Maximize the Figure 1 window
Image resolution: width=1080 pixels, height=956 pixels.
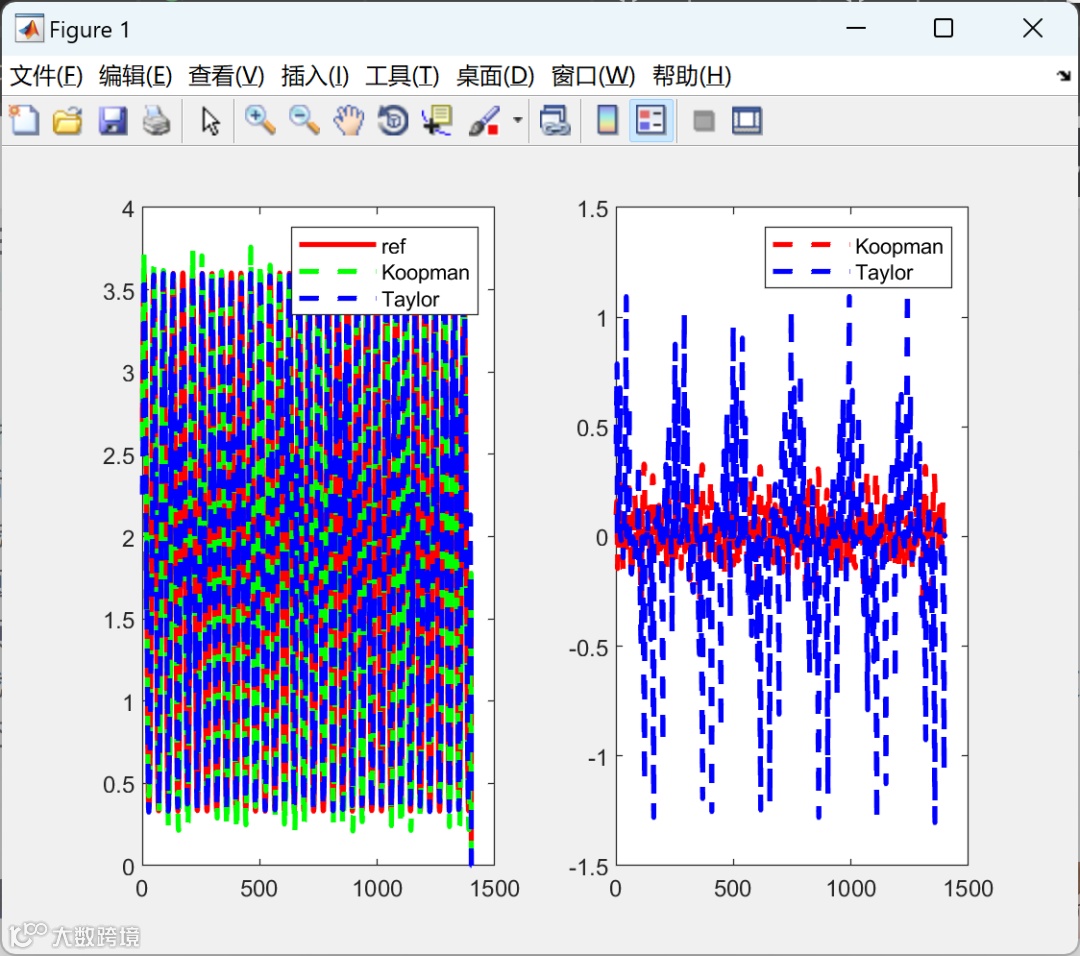(x=943, y=28)
